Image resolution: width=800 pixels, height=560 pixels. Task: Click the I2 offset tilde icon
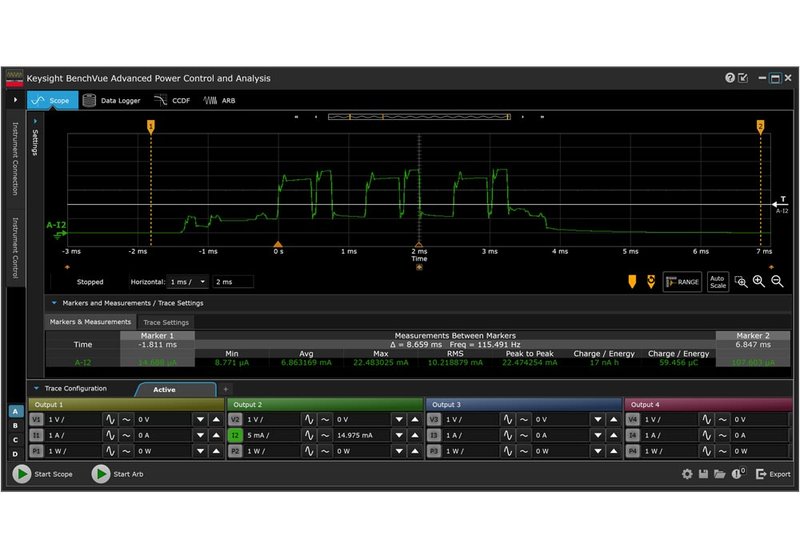(325, 435)
